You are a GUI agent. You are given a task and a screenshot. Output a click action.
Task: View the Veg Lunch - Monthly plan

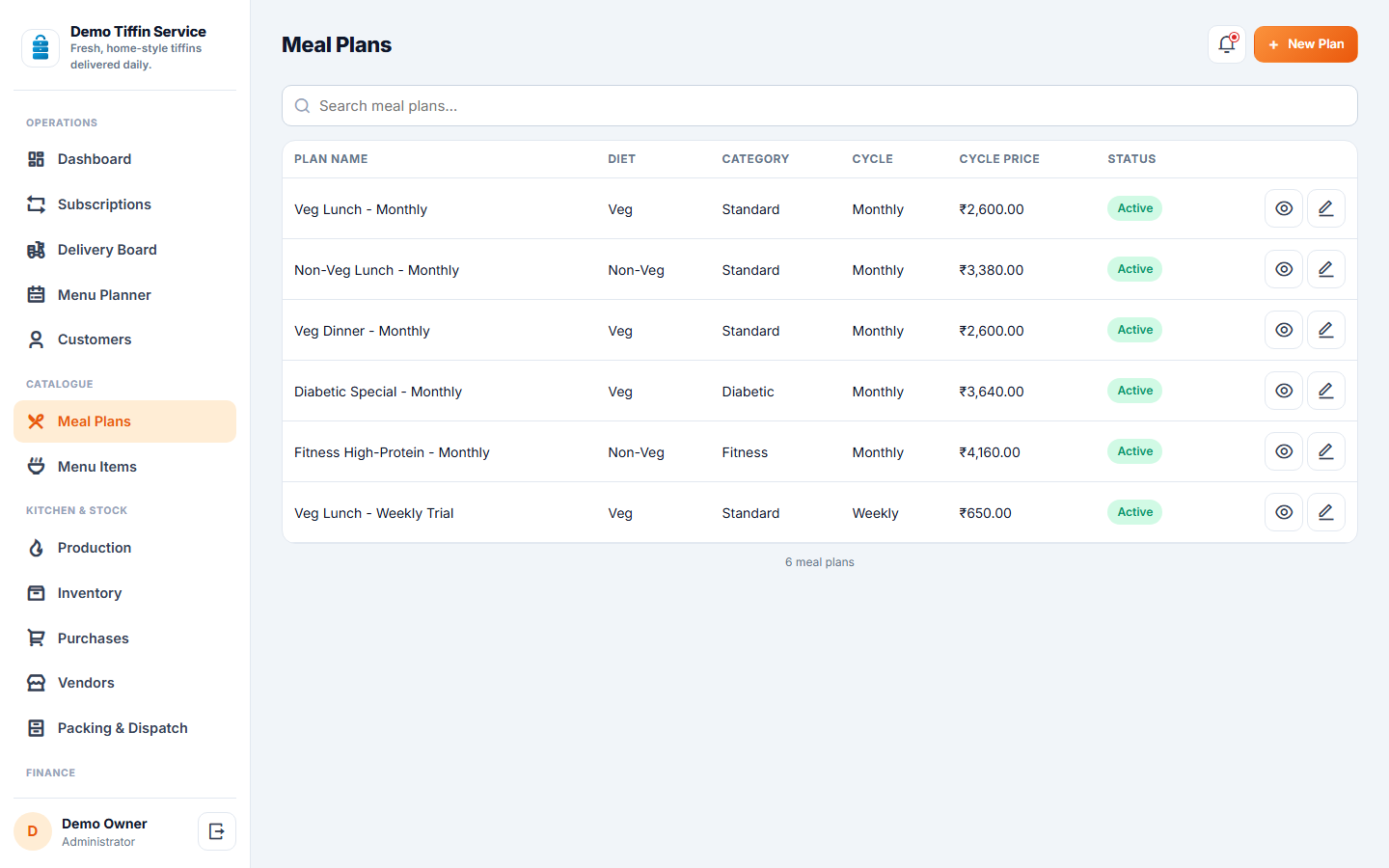click(x=1284, y=208)
